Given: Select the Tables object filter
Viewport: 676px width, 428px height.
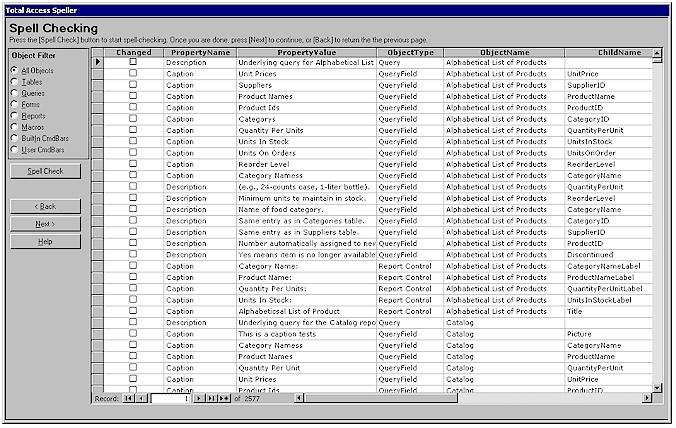Looking at the screenshot, I should (14, 83).
